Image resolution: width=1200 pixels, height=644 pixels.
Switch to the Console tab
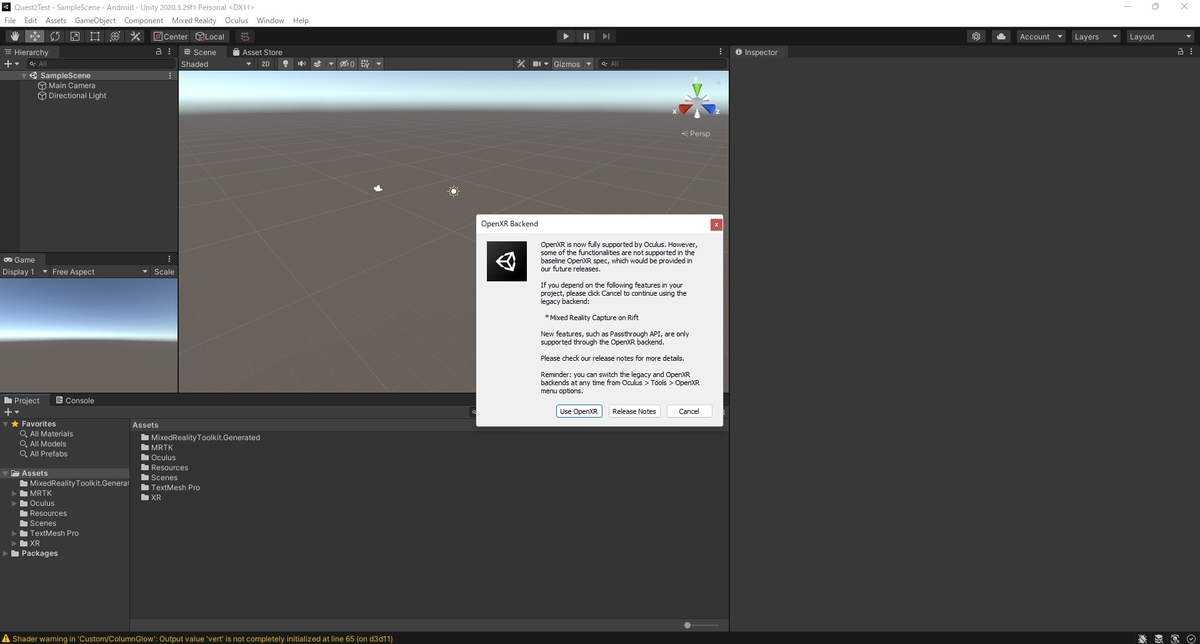point(75,400)
